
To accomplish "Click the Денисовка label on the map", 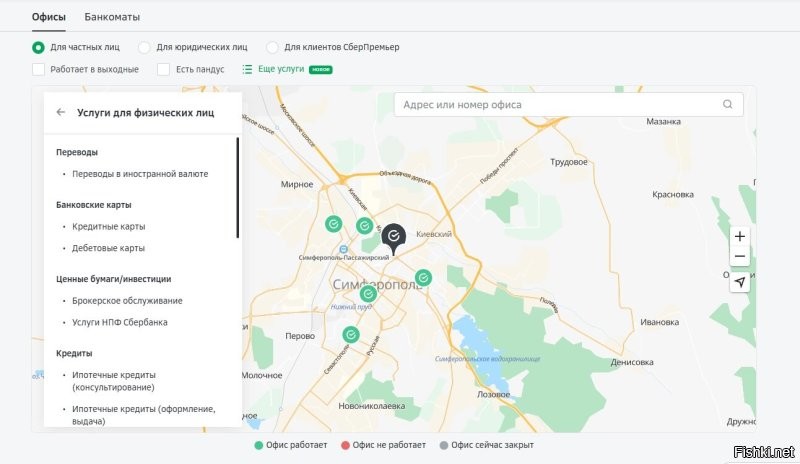I will point(632,362).
